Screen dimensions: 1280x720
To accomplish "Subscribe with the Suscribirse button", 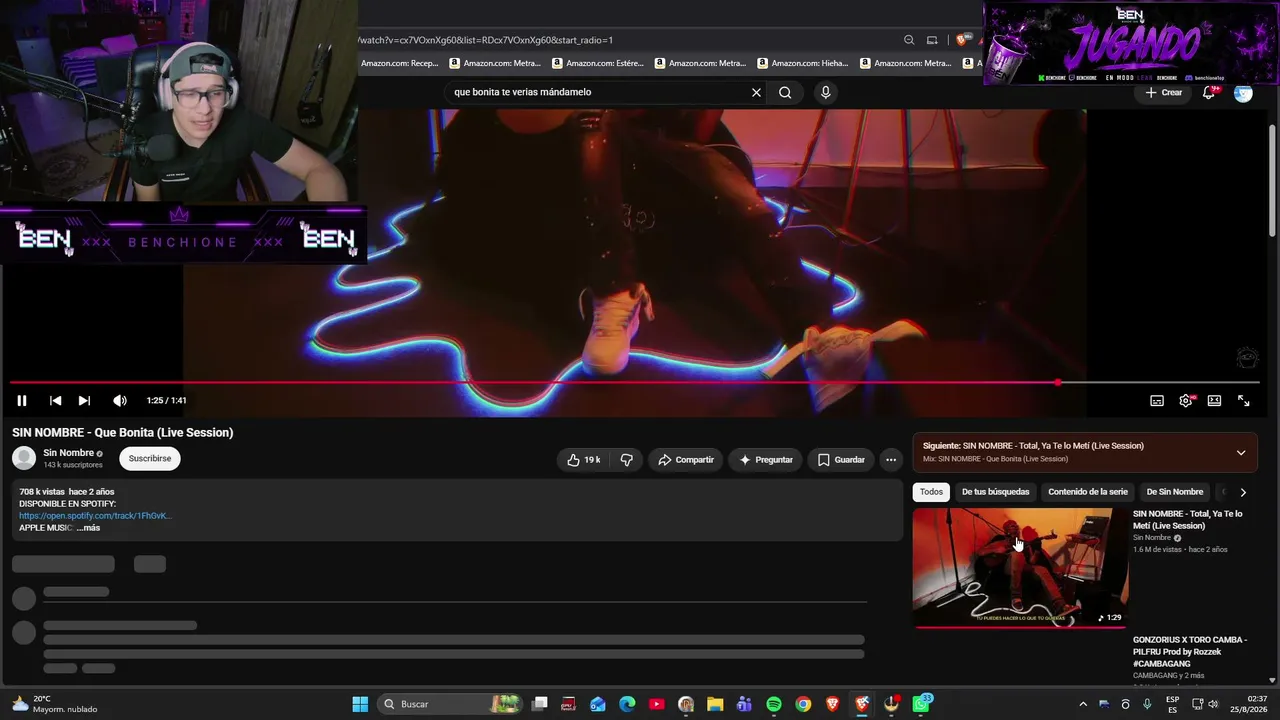I will pyautogui.click(x=150, y=458).
